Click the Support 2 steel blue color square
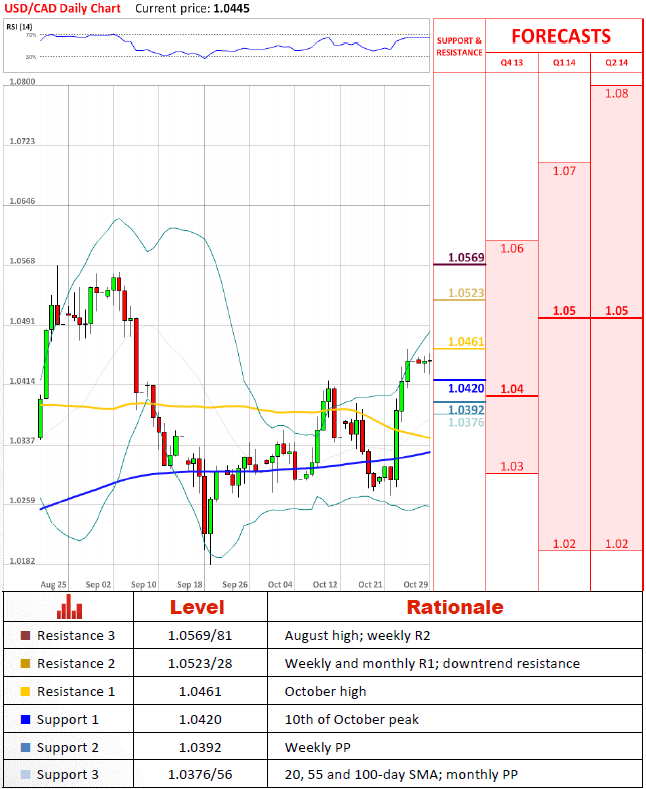Image resolution: width=646 pixels, height=789 pixels. (25, 747)
